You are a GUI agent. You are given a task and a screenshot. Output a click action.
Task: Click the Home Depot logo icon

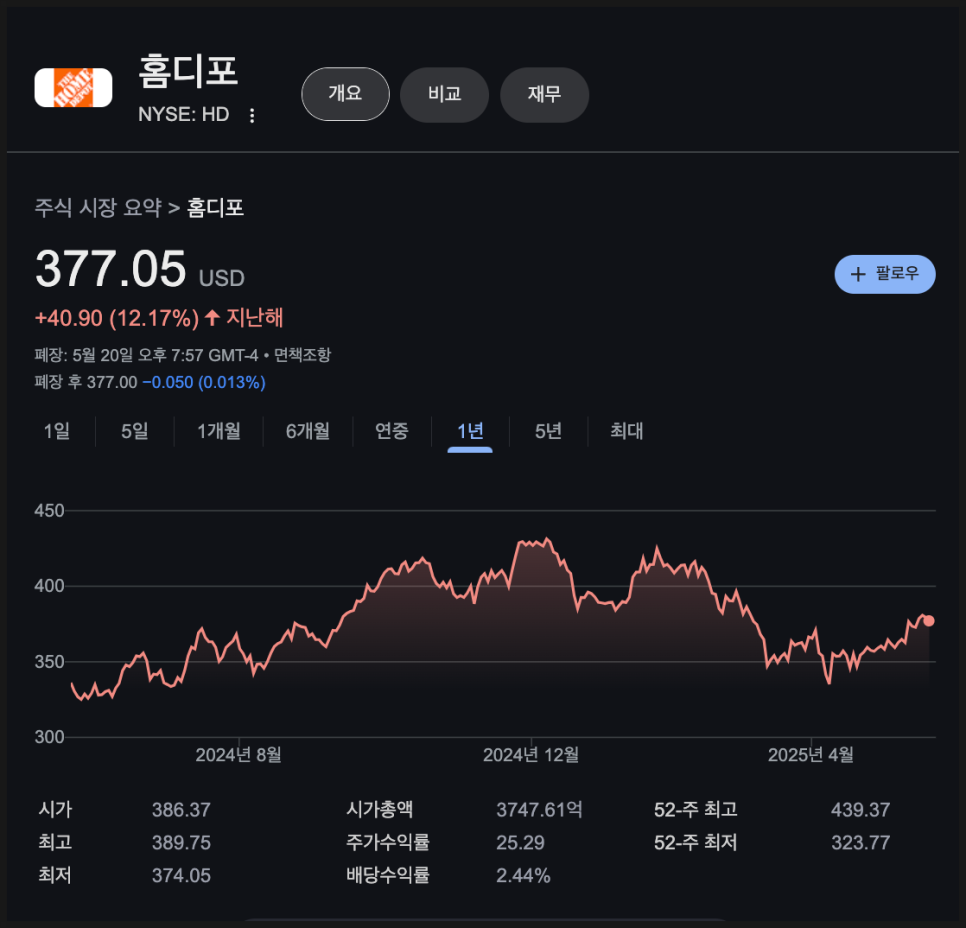tap(73, 88)
